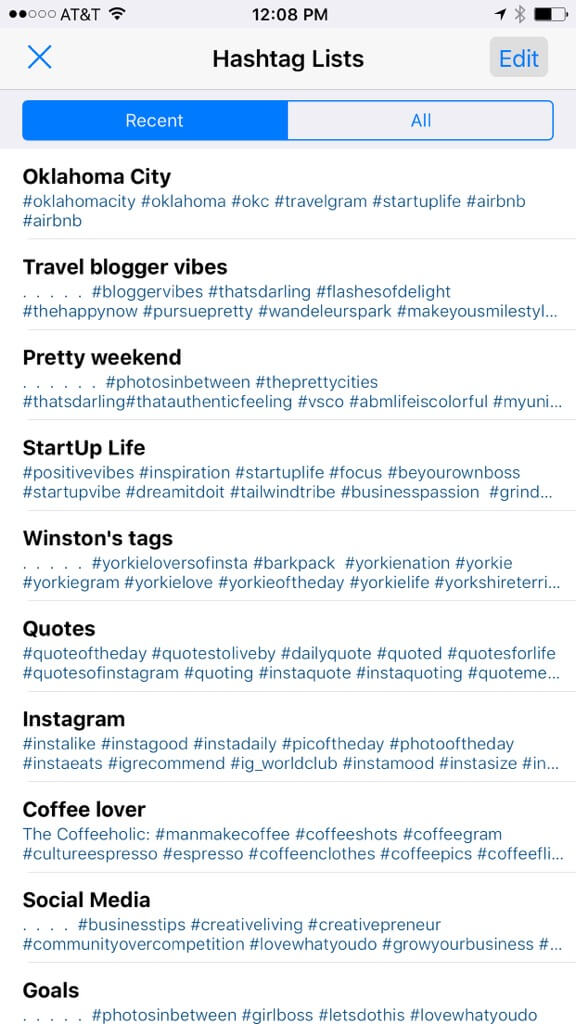This screenshot has width=576, height=1024.
Task: Open the Oklahoma City hashtag list
Action: pyautogui.click(x=288, y=195)
